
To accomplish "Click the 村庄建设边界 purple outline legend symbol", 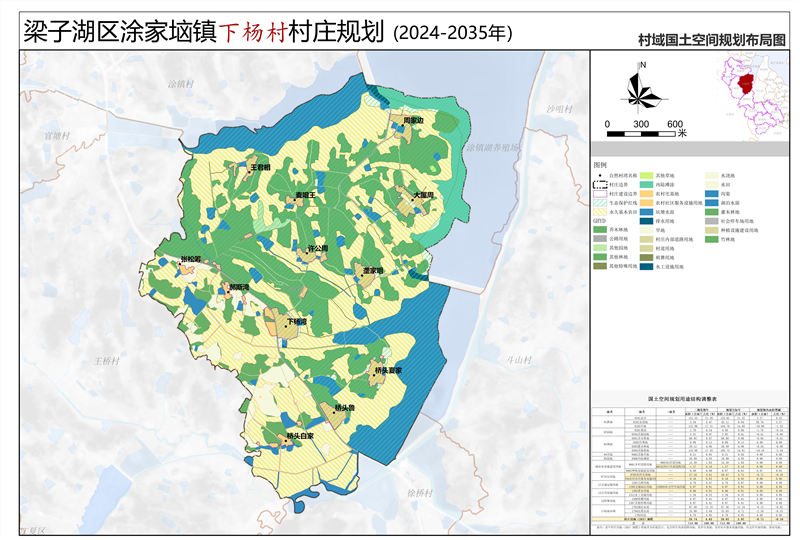I will click(x=600, y=194).
